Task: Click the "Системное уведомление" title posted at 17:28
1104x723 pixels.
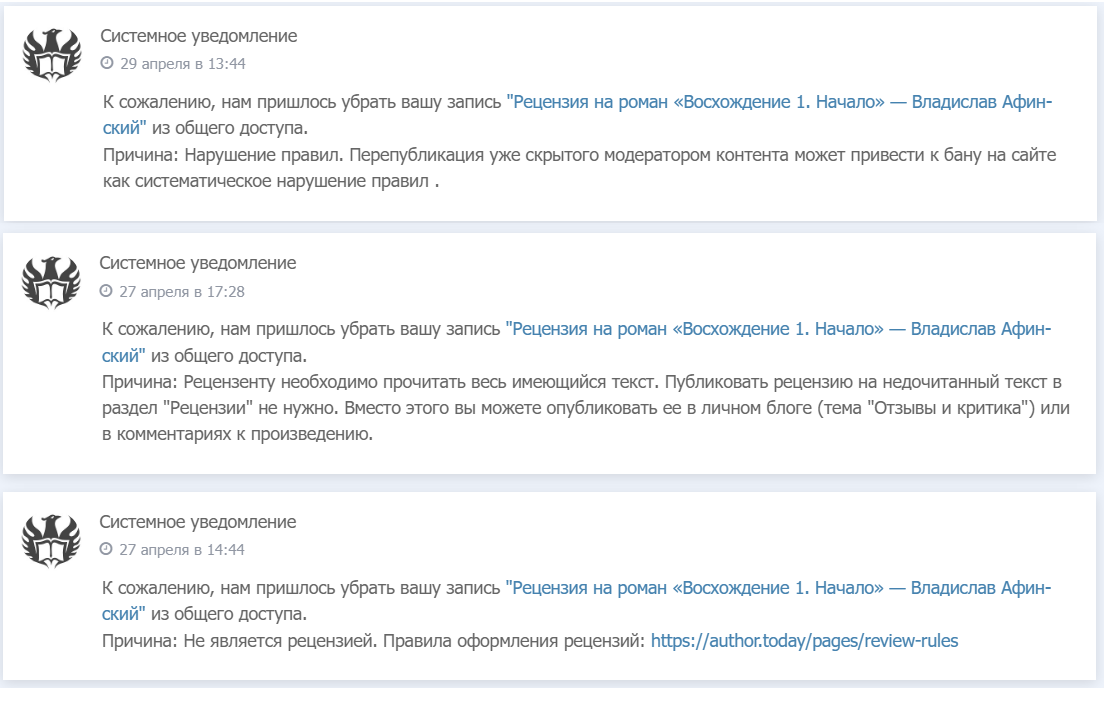Action: pyautogui.click(x=197, y=263)
